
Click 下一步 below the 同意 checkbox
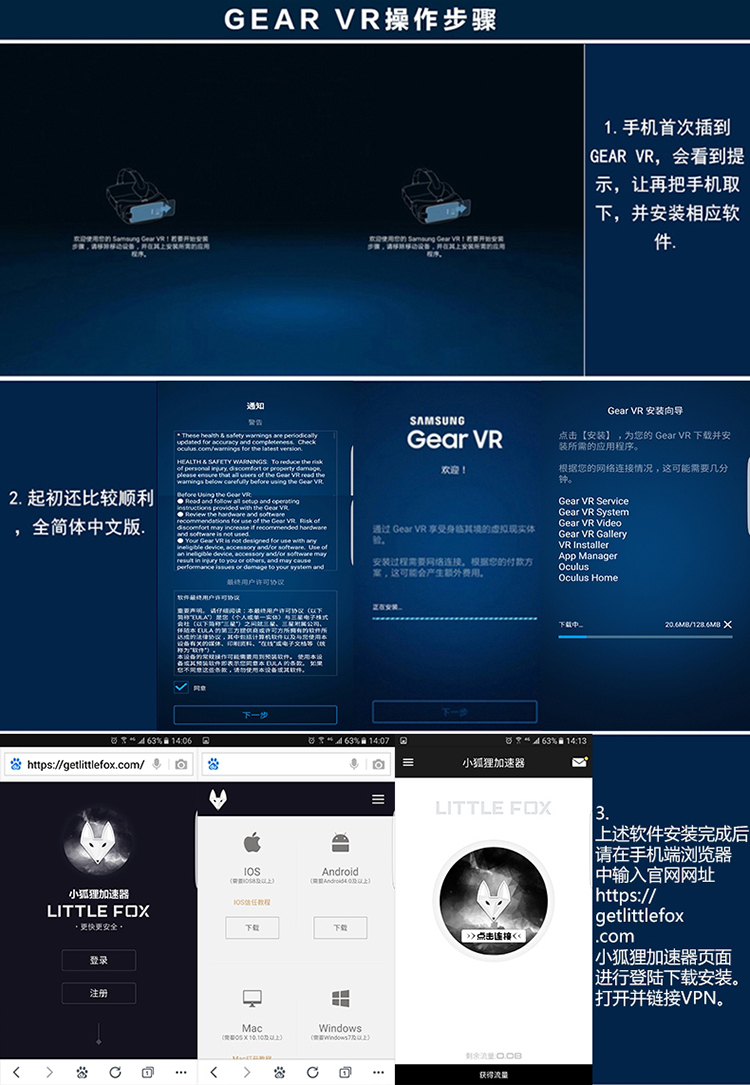click(255, 715)
